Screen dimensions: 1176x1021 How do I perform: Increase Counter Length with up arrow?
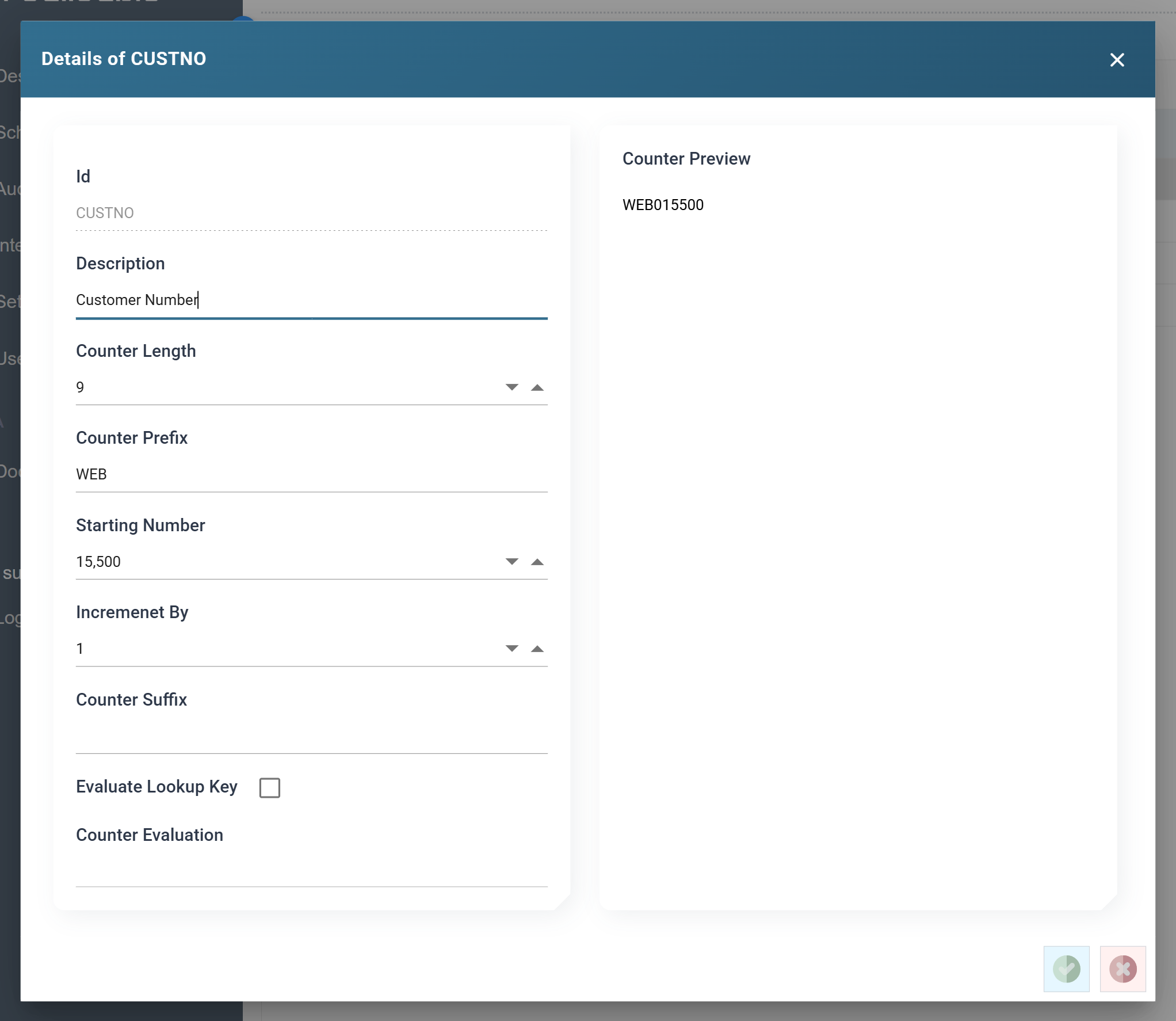pos(537,387)
